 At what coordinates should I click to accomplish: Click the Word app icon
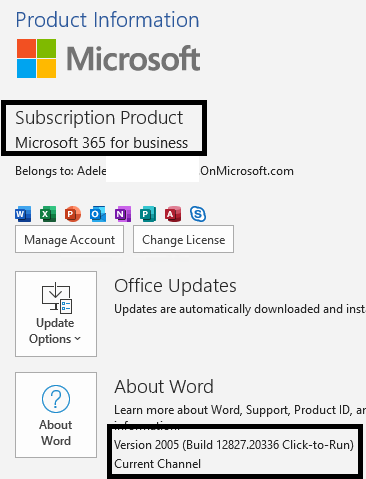(23, 214)
